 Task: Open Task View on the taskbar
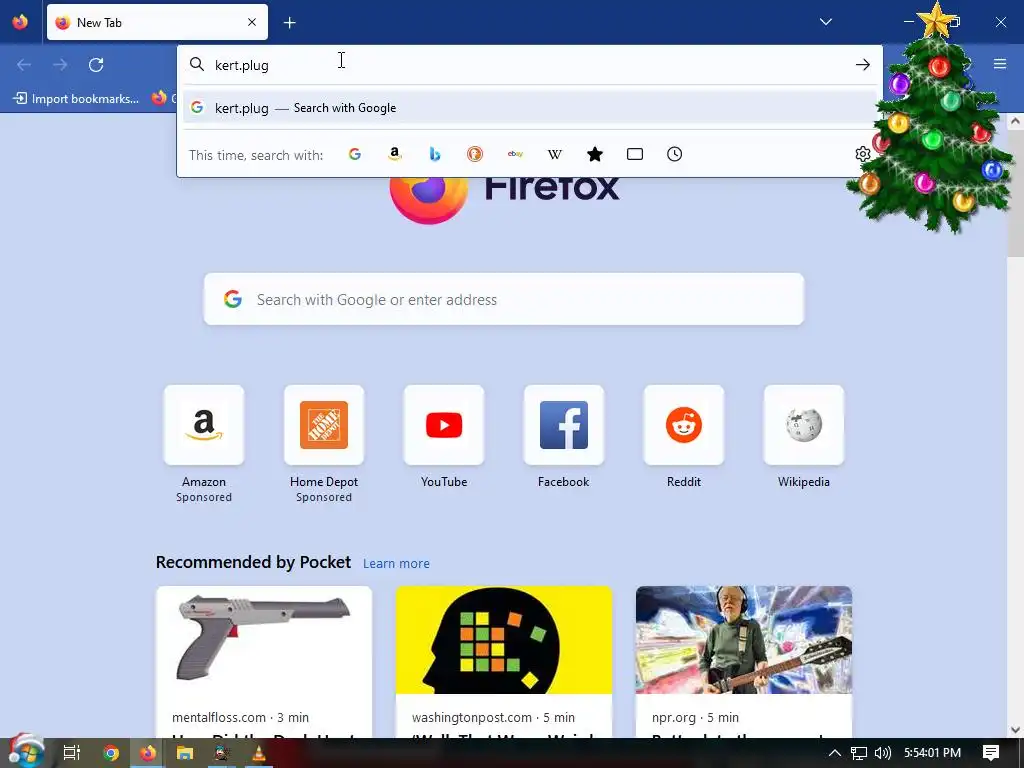tap(71, 753)
